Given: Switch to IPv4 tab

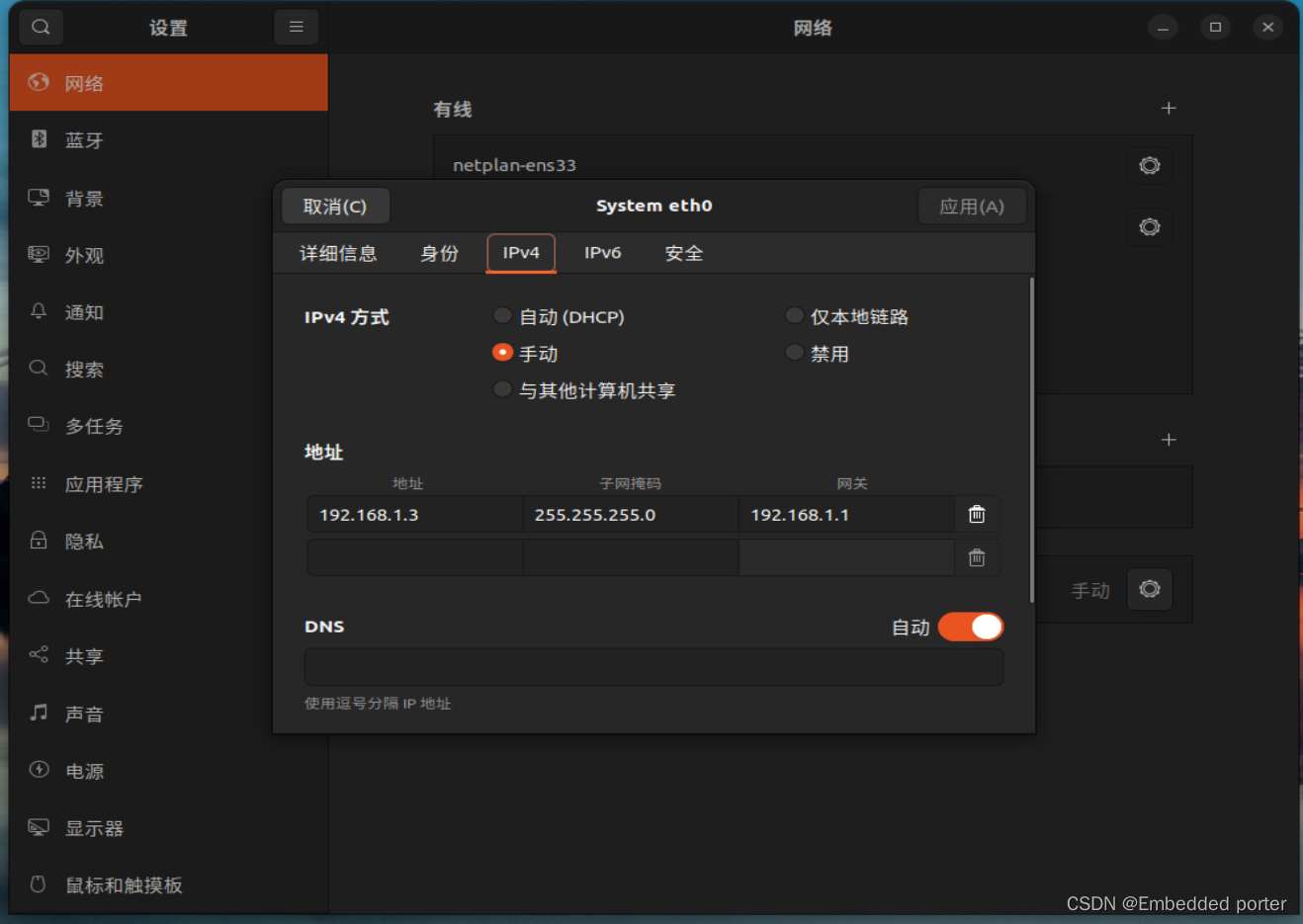Looking at the screenshot, I should click(521, 253).
